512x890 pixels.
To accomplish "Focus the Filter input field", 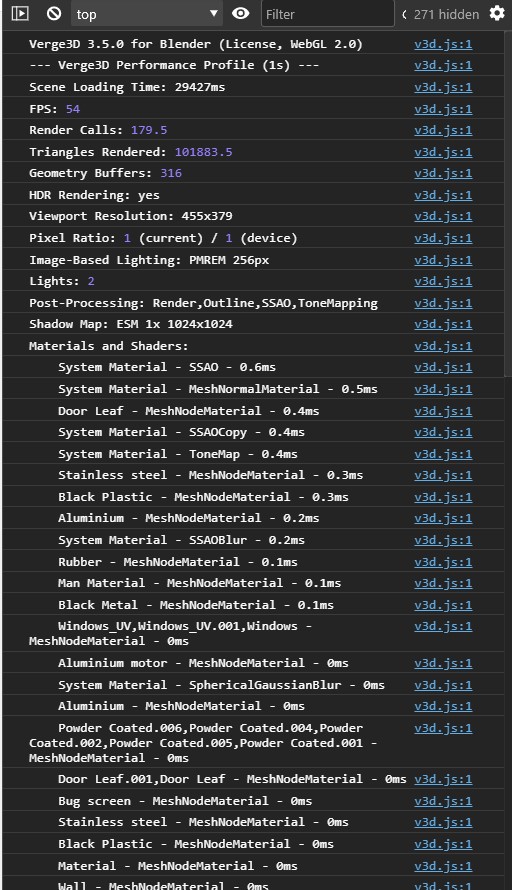I will pyautogui.click(x=328, y=14).
